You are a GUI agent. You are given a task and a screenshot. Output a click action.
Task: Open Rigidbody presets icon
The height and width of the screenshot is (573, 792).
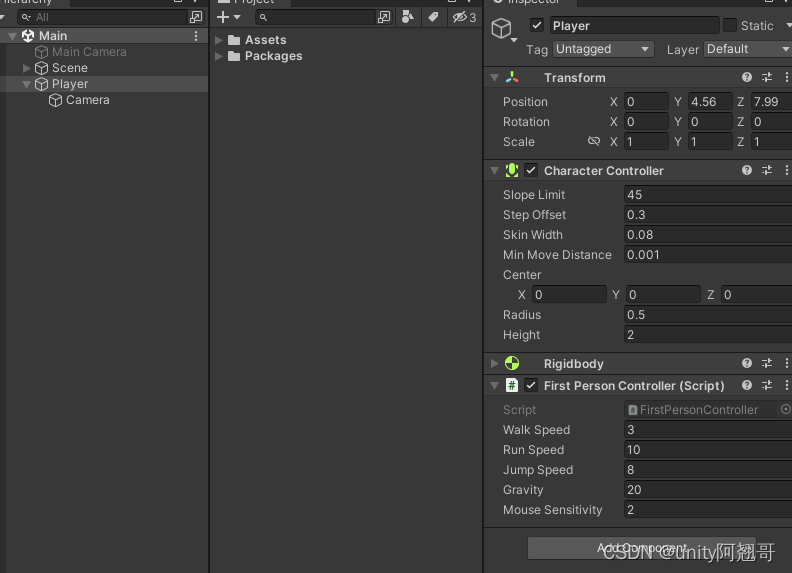click(x=767, y=363)
